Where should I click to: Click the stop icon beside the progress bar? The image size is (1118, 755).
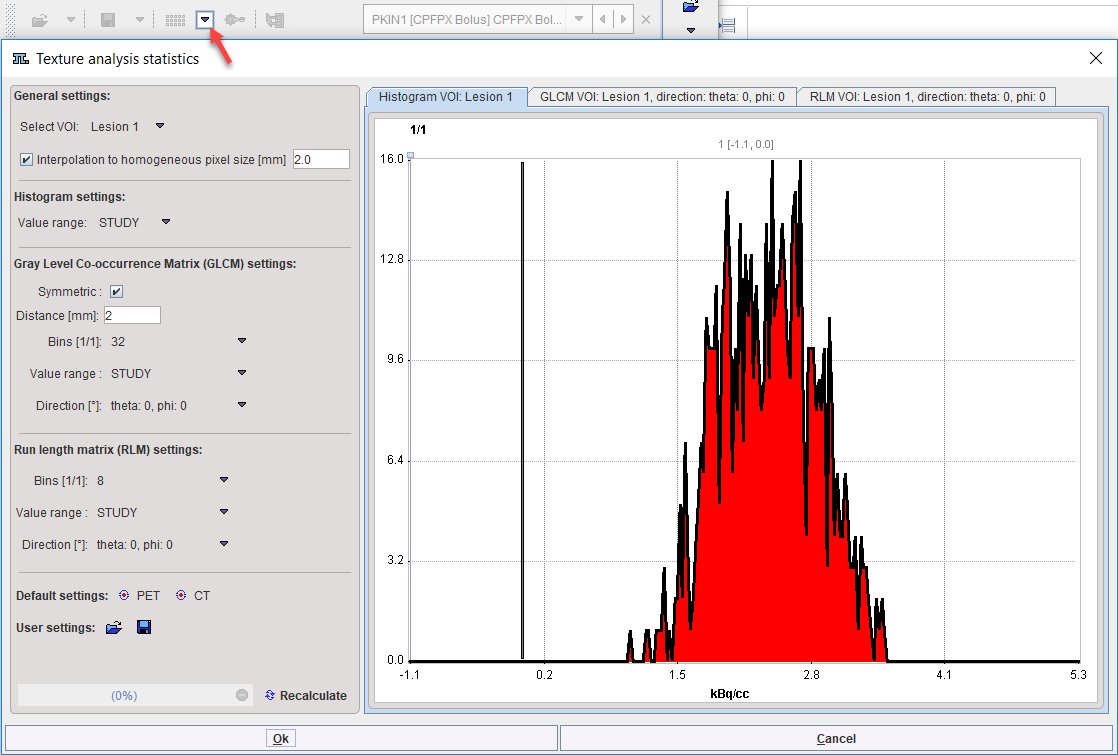click(x=242, y=695)
